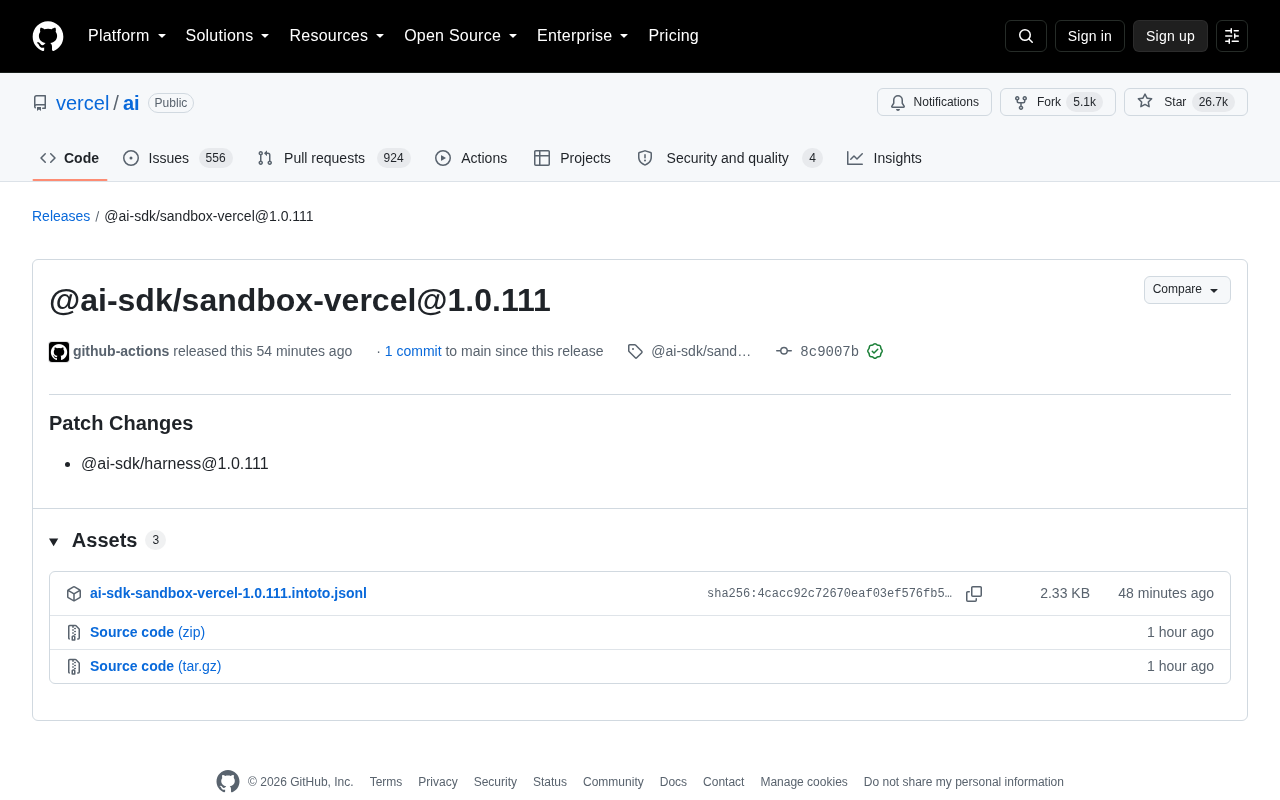Open the Community footer link
The width and height of the screenshot is (1280, 800).
click(613, 782)
